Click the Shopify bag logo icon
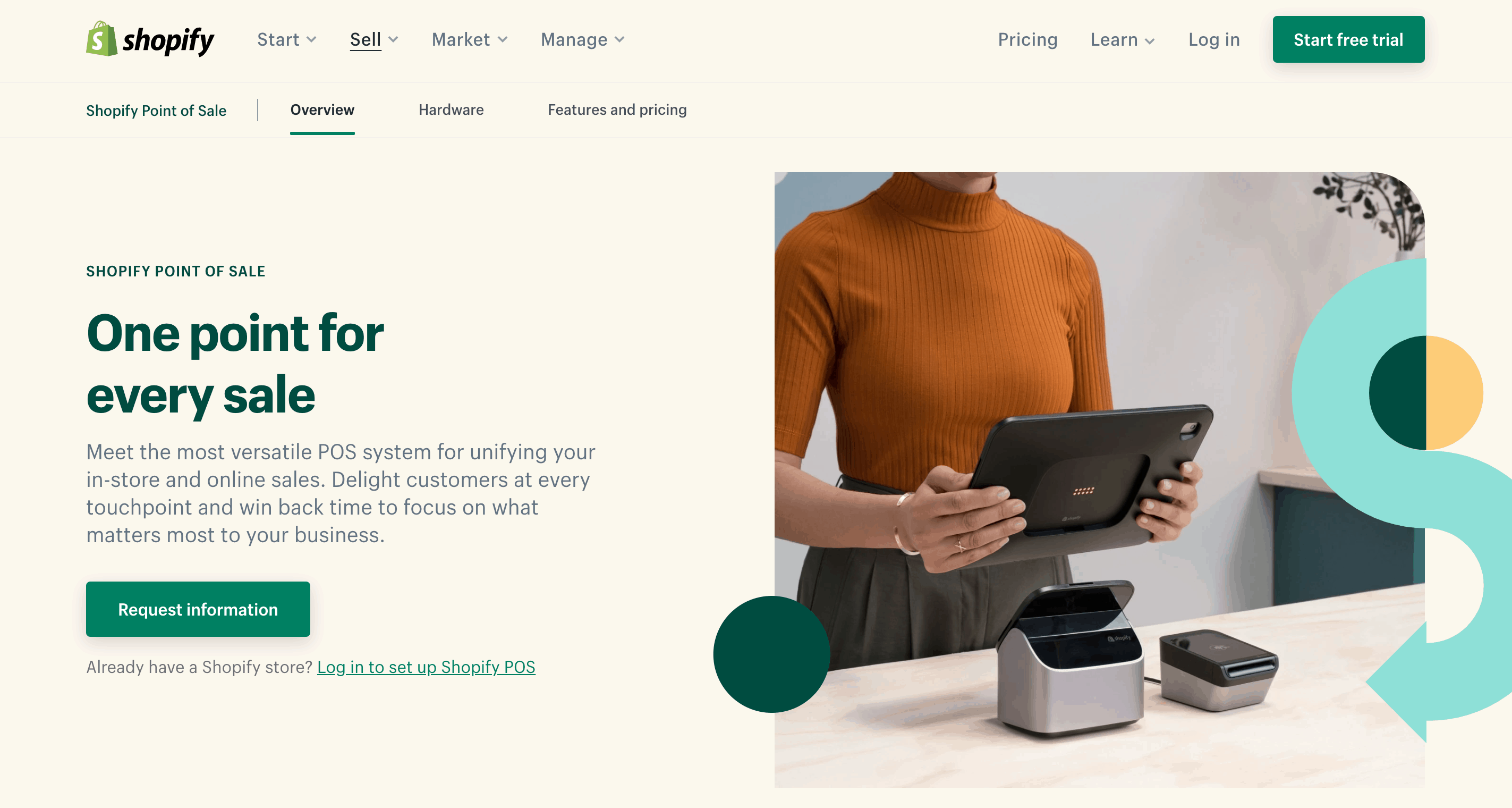 point(100,40)
